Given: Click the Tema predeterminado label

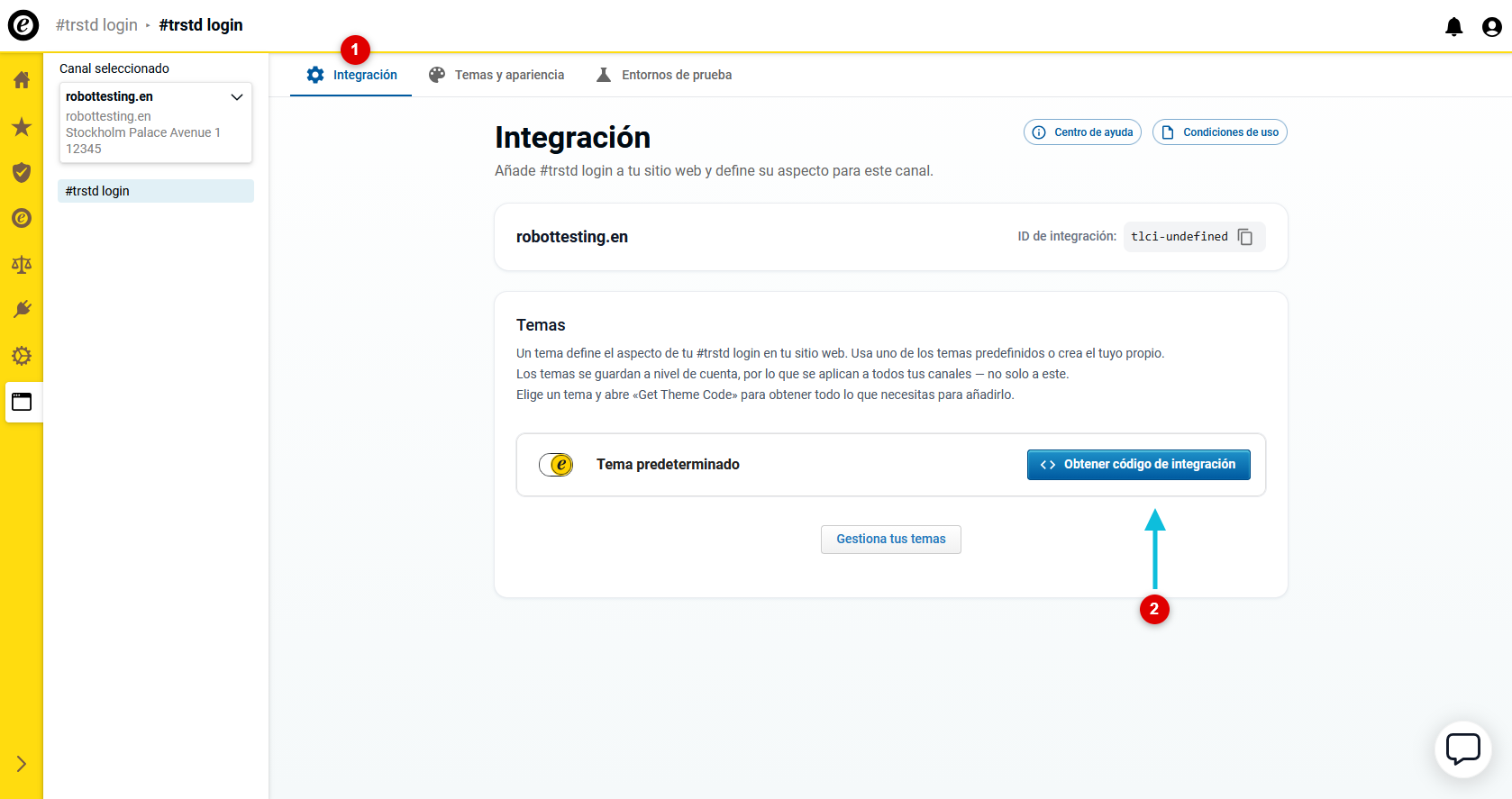Looking at the screenshot, I should 668,465.
